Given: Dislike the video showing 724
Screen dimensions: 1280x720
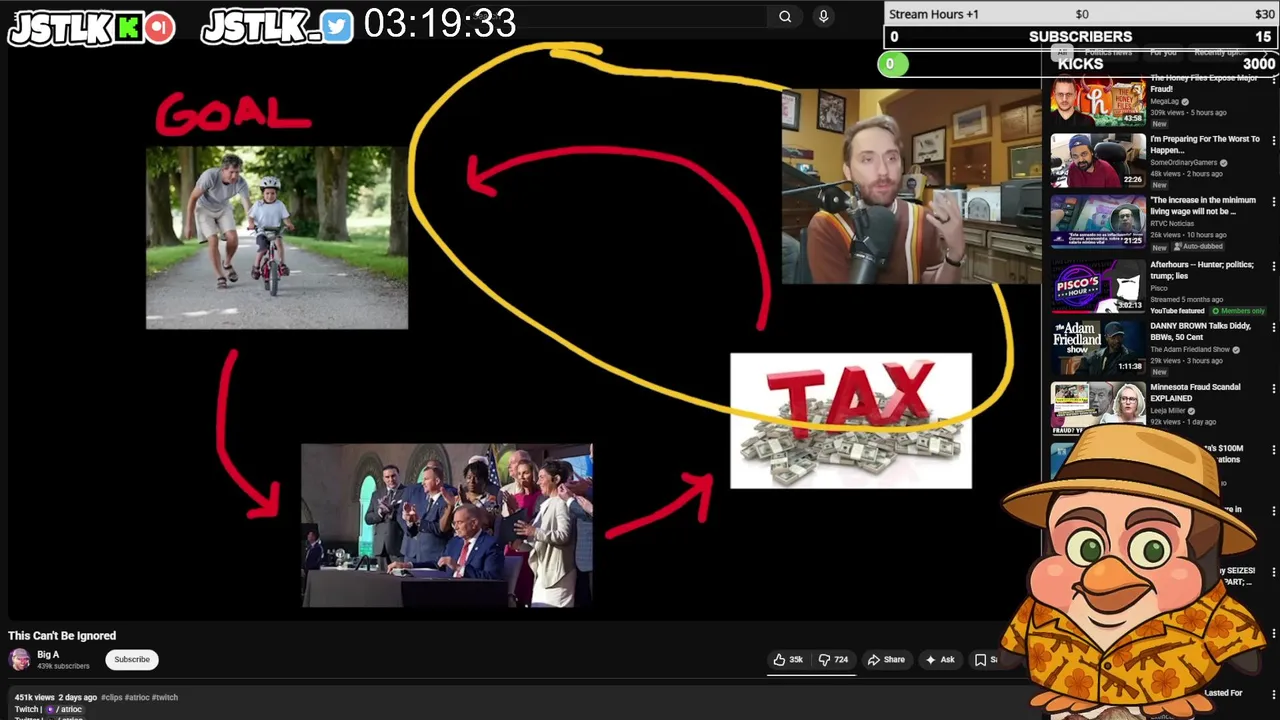Looking at the screenshot, I should click(834, 660).
